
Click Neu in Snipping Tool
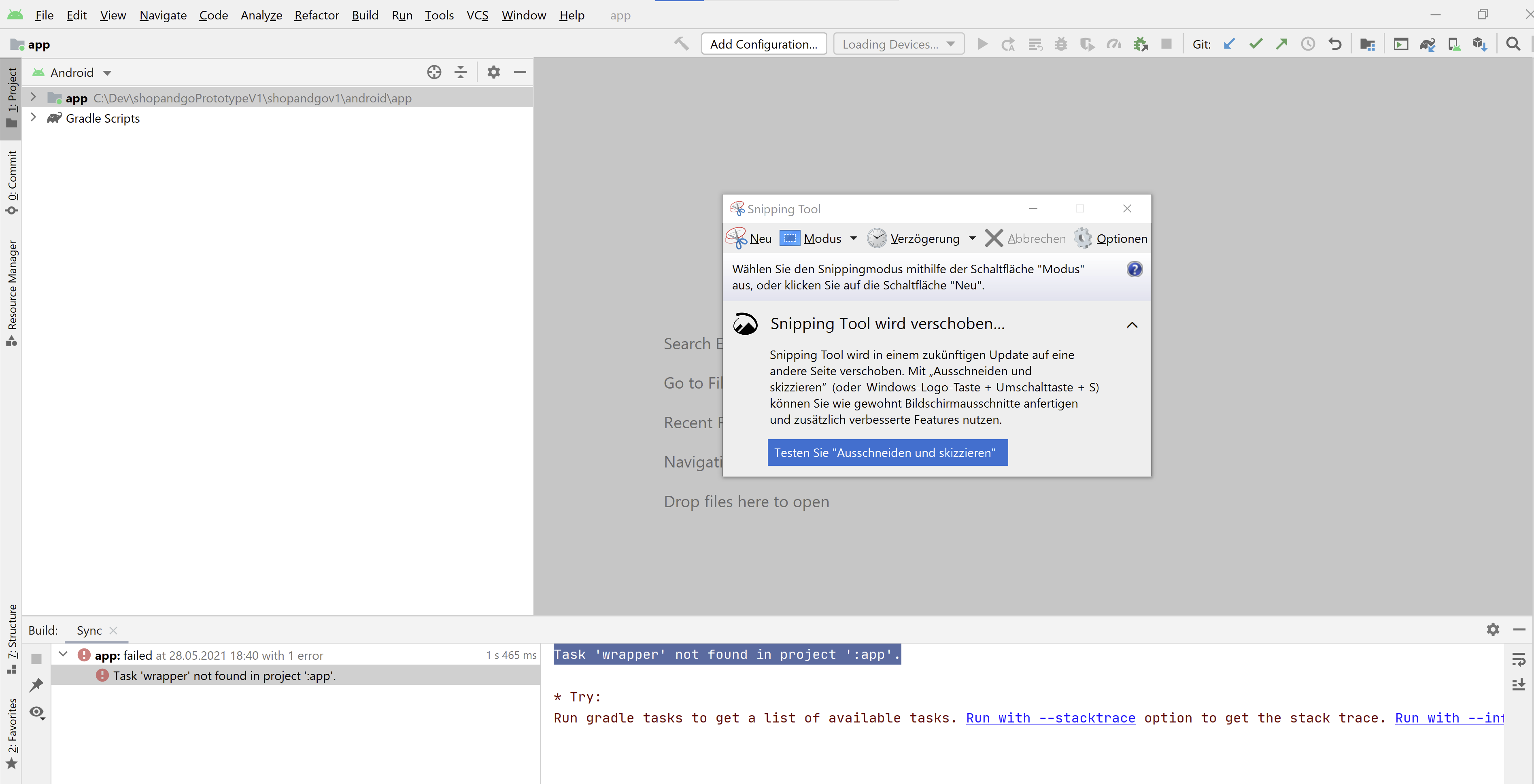[x=749, y=238]
